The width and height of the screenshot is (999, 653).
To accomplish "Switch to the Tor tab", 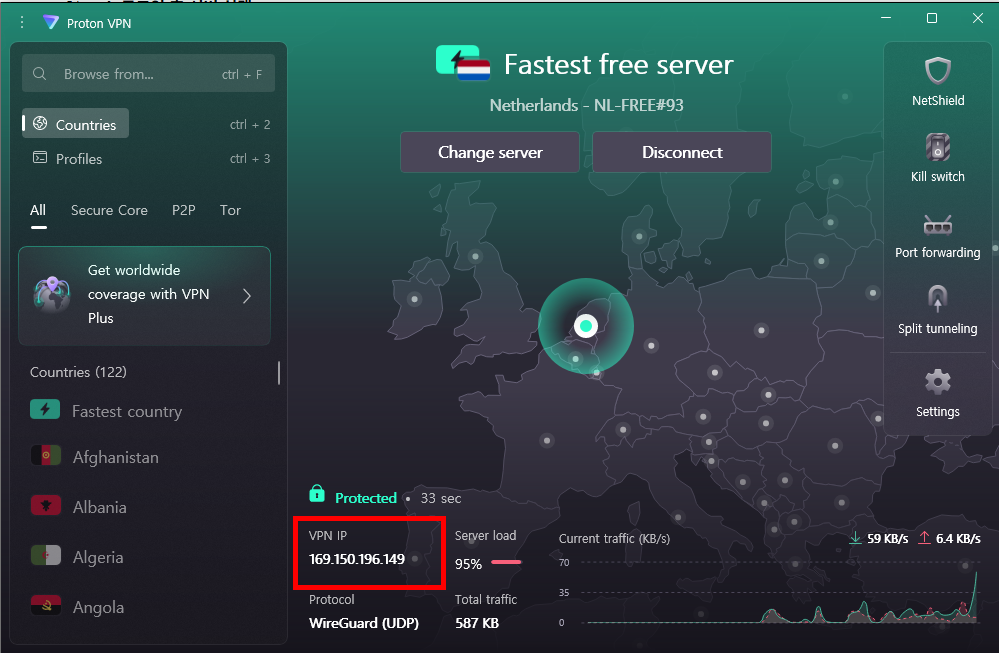I will (230, 210).
